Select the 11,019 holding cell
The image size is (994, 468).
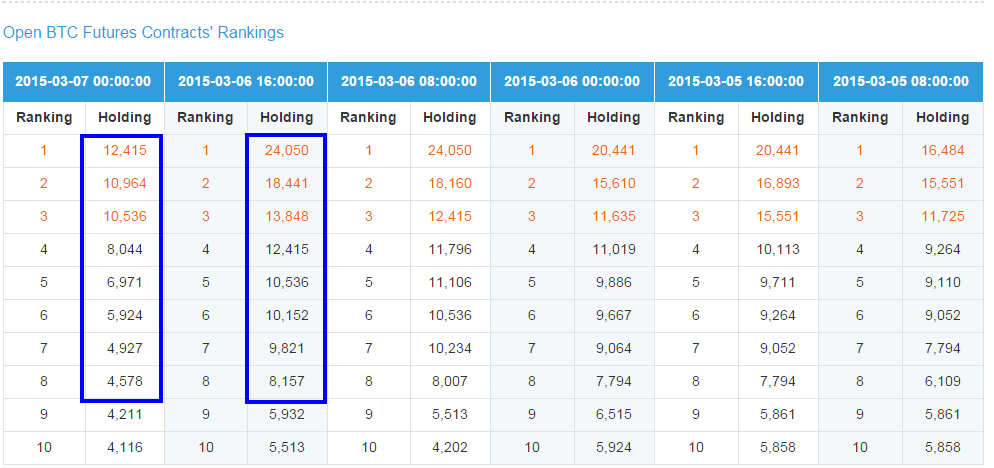tap(614, 249)
